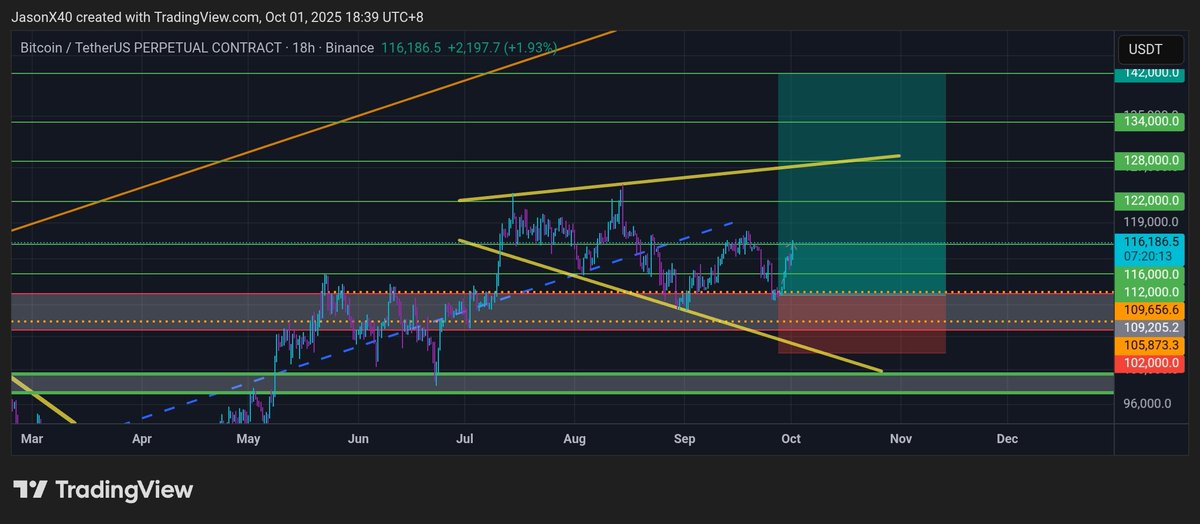The image size is (1200, 524).
Task: Click the +2,197.7 (+1.93%) change value
Action: point(503,48)
